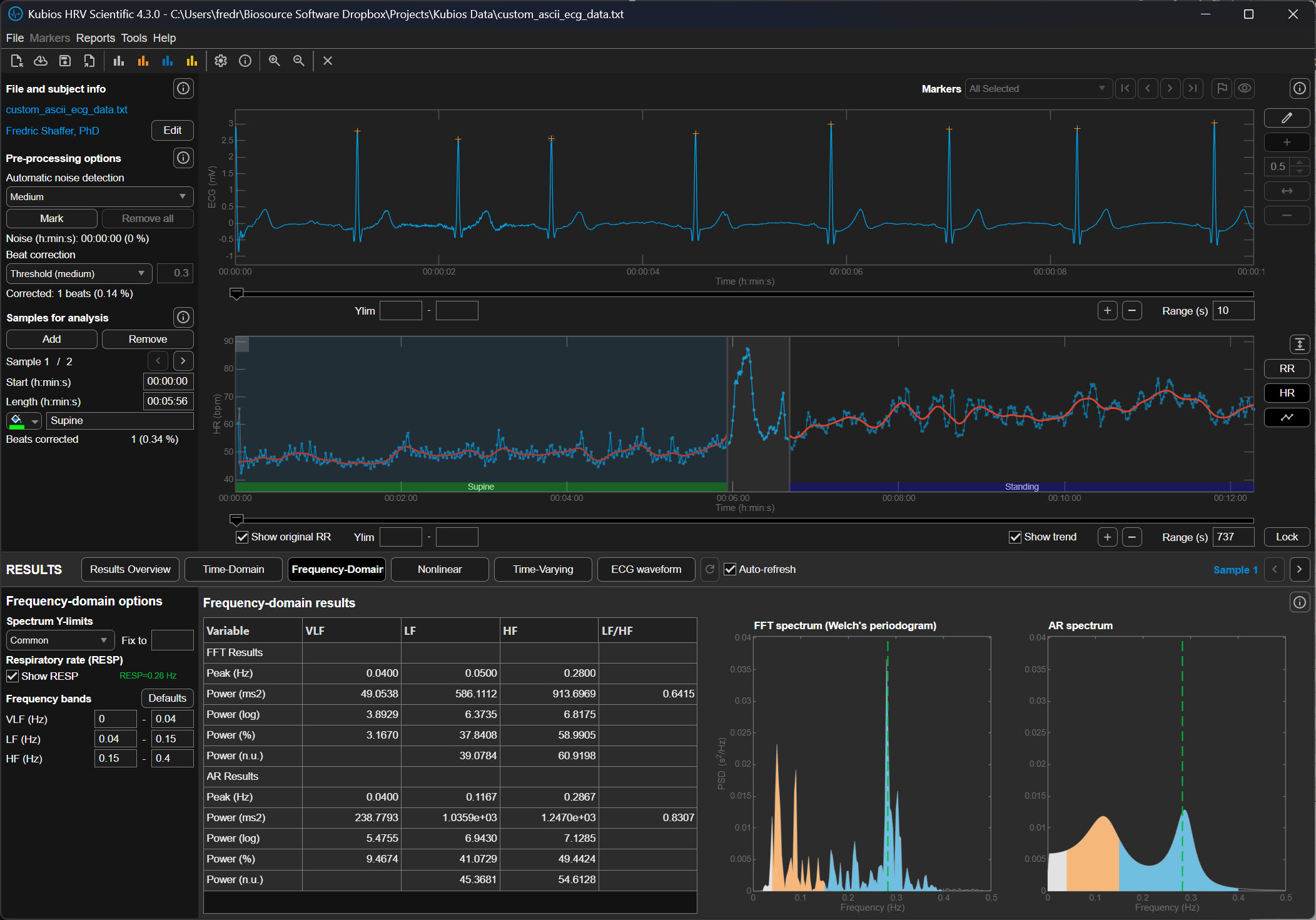This screenshot has width=1316, height=920.
Task: Change the Spectrum Y-limits Common dropdown
Action: 59,640
